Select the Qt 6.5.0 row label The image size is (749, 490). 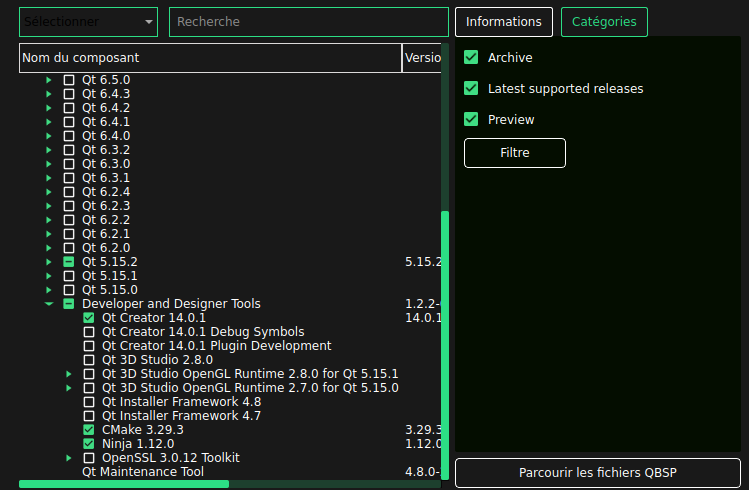tap(106, 80)
